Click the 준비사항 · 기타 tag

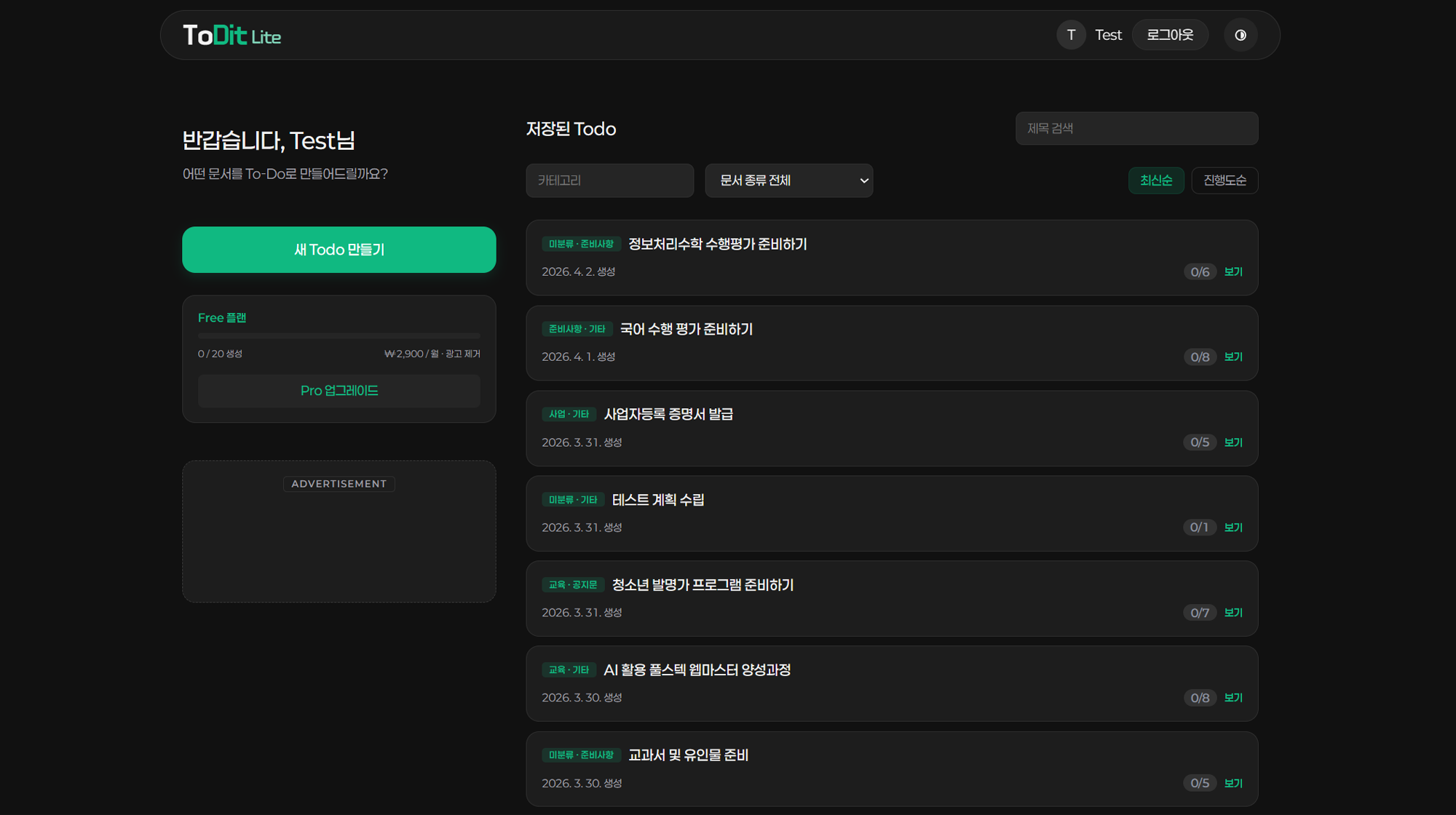[x=577, y=329]
